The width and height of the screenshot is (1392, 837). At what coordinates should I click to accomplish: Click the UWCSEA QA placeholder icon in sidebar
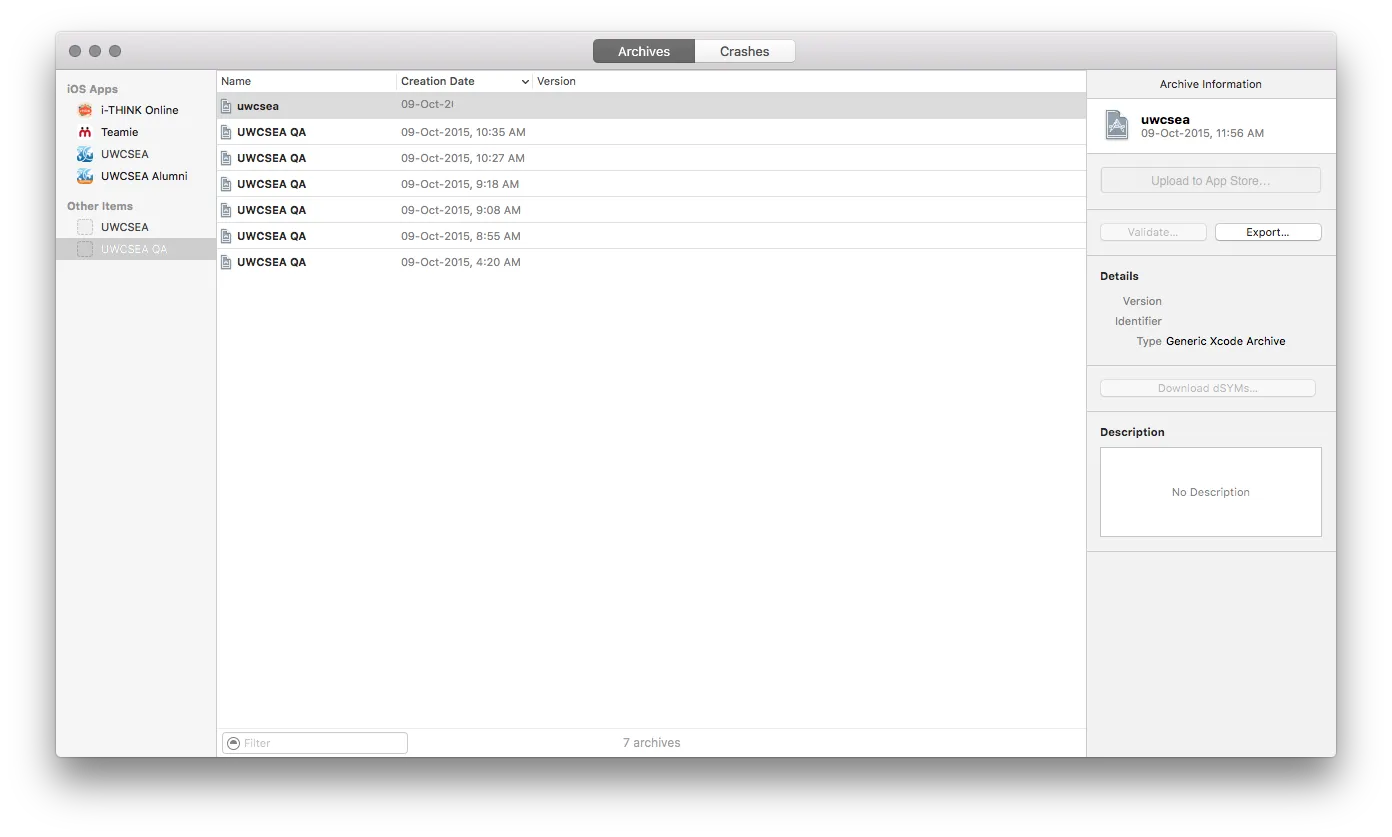coord(85,249)
